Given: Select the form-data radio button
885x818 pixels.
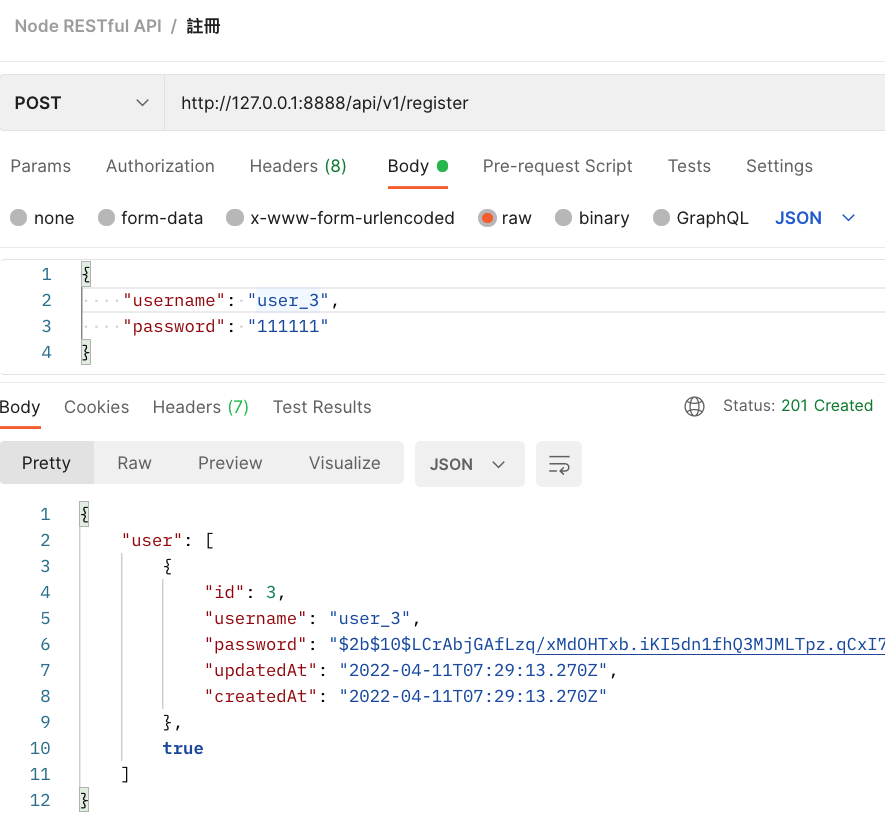Looking at the screenshot, I should pos(106,218).
